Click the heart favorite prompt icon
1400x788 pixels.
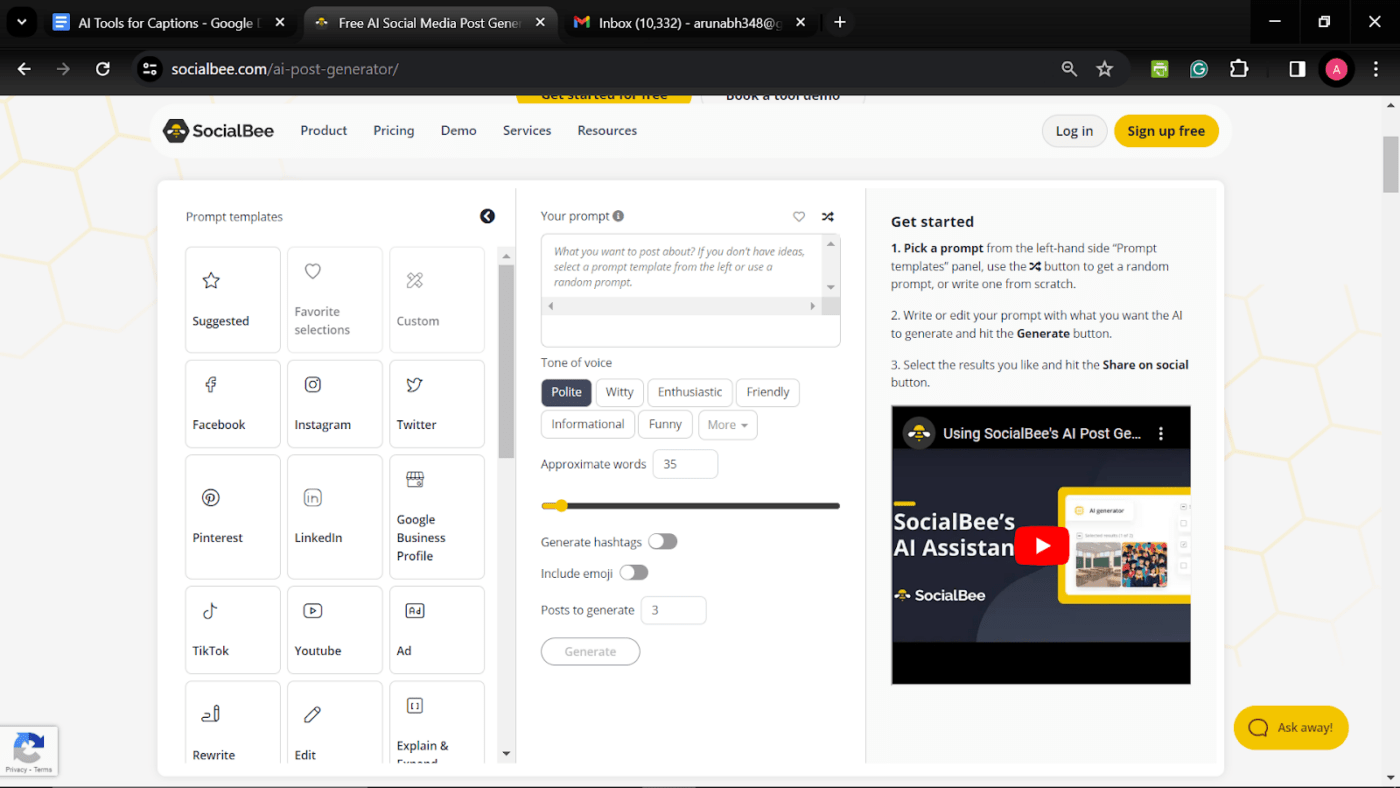(799, 216)
